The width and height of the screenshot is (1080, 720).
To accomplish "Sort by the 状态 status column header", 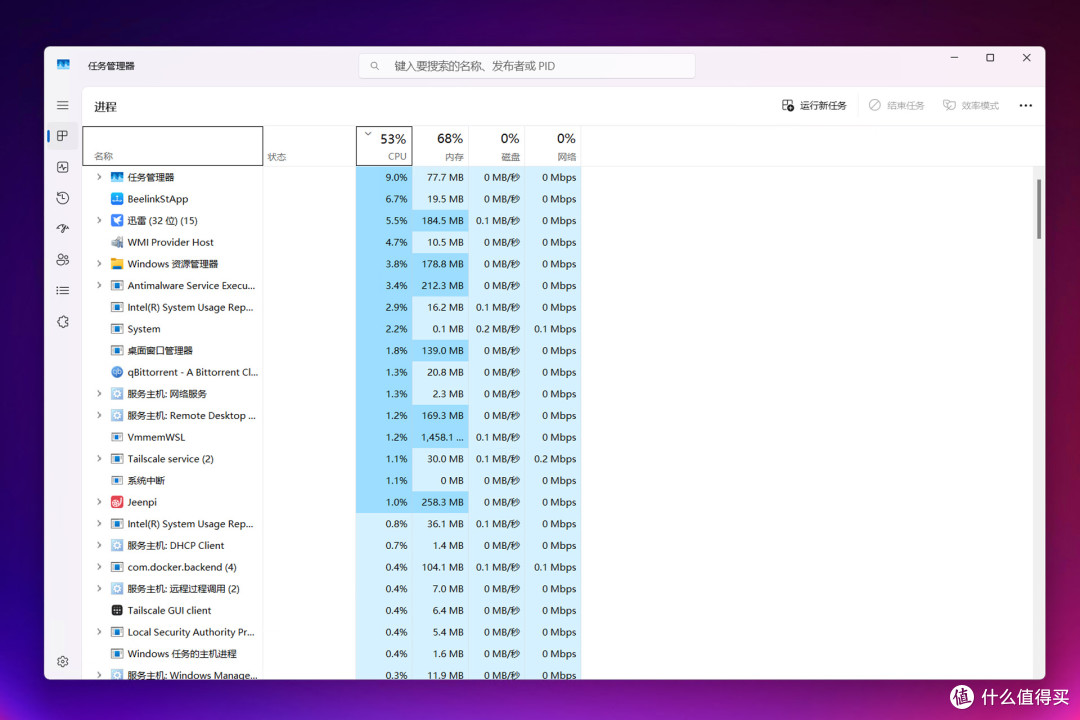I will (309, 146).
